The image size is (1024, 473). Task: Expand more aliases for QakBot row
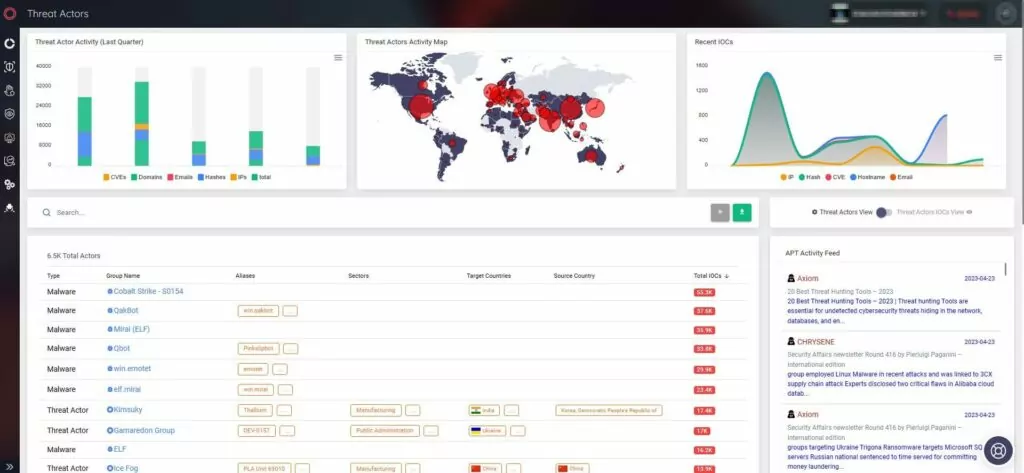[290, 311]
